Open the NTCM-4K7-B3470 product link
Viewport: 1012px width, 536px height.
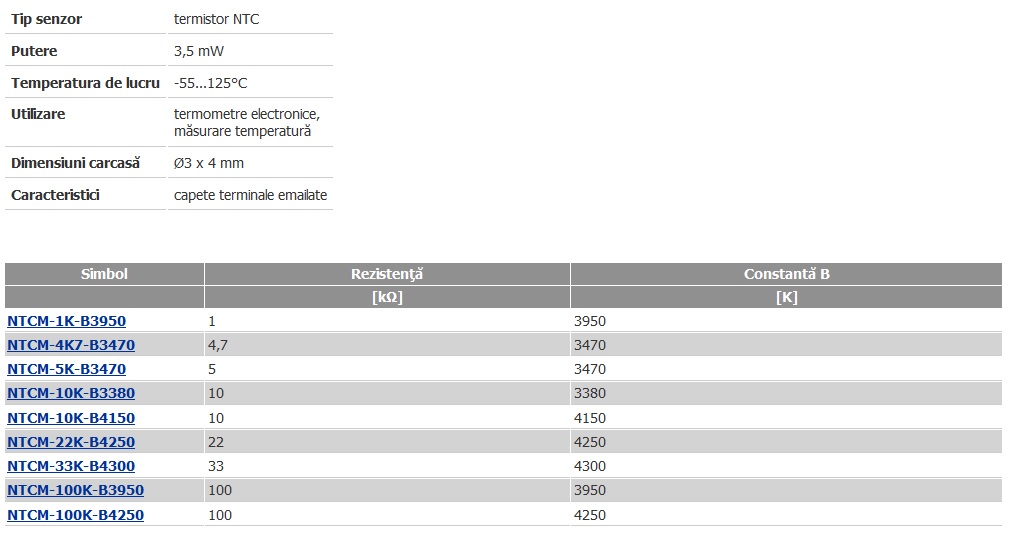pyautogui.click(x=71, y=345)
